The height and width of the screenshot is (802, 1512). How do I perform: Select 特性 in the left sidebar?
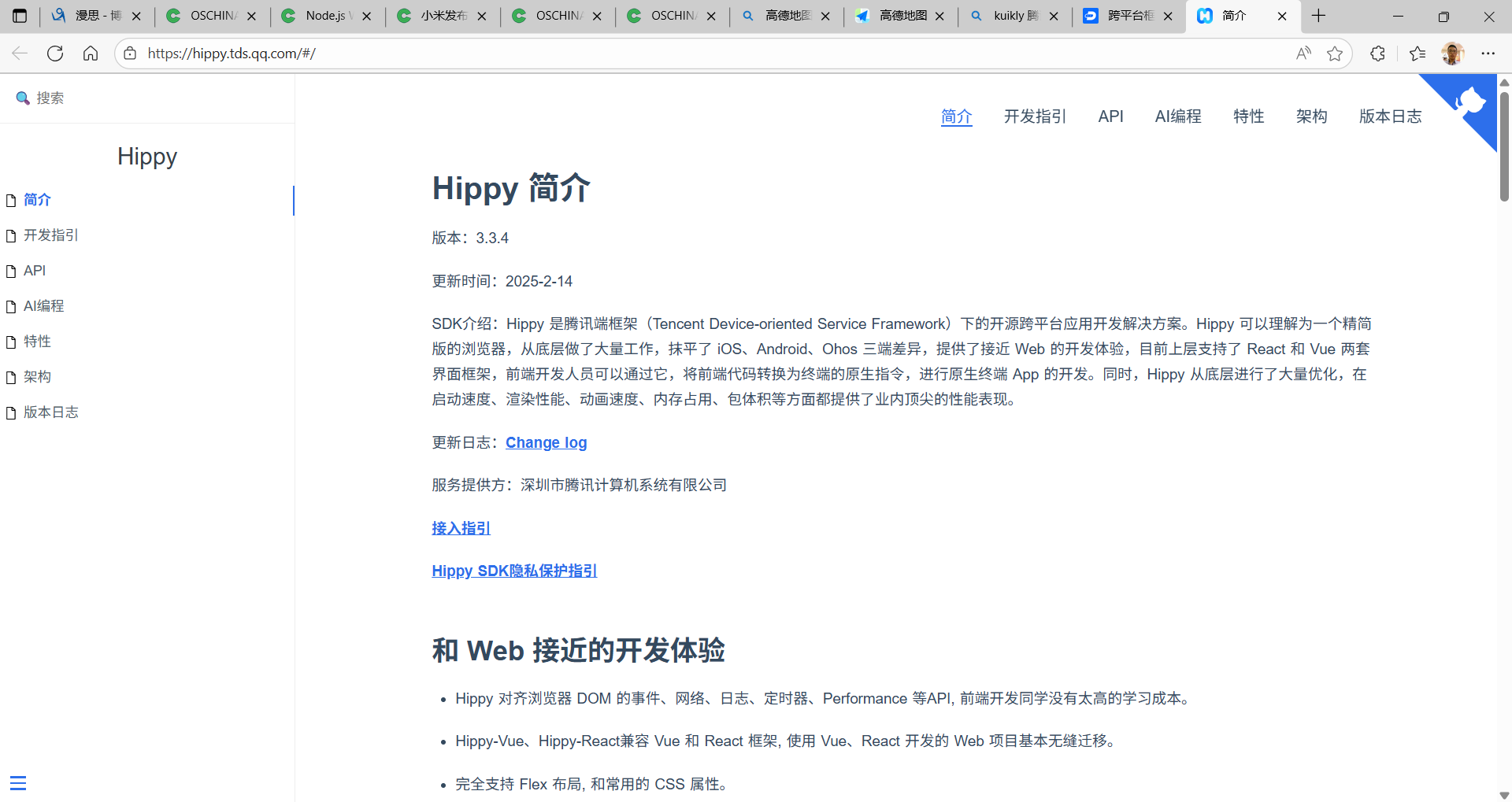[x=37, y=342]
